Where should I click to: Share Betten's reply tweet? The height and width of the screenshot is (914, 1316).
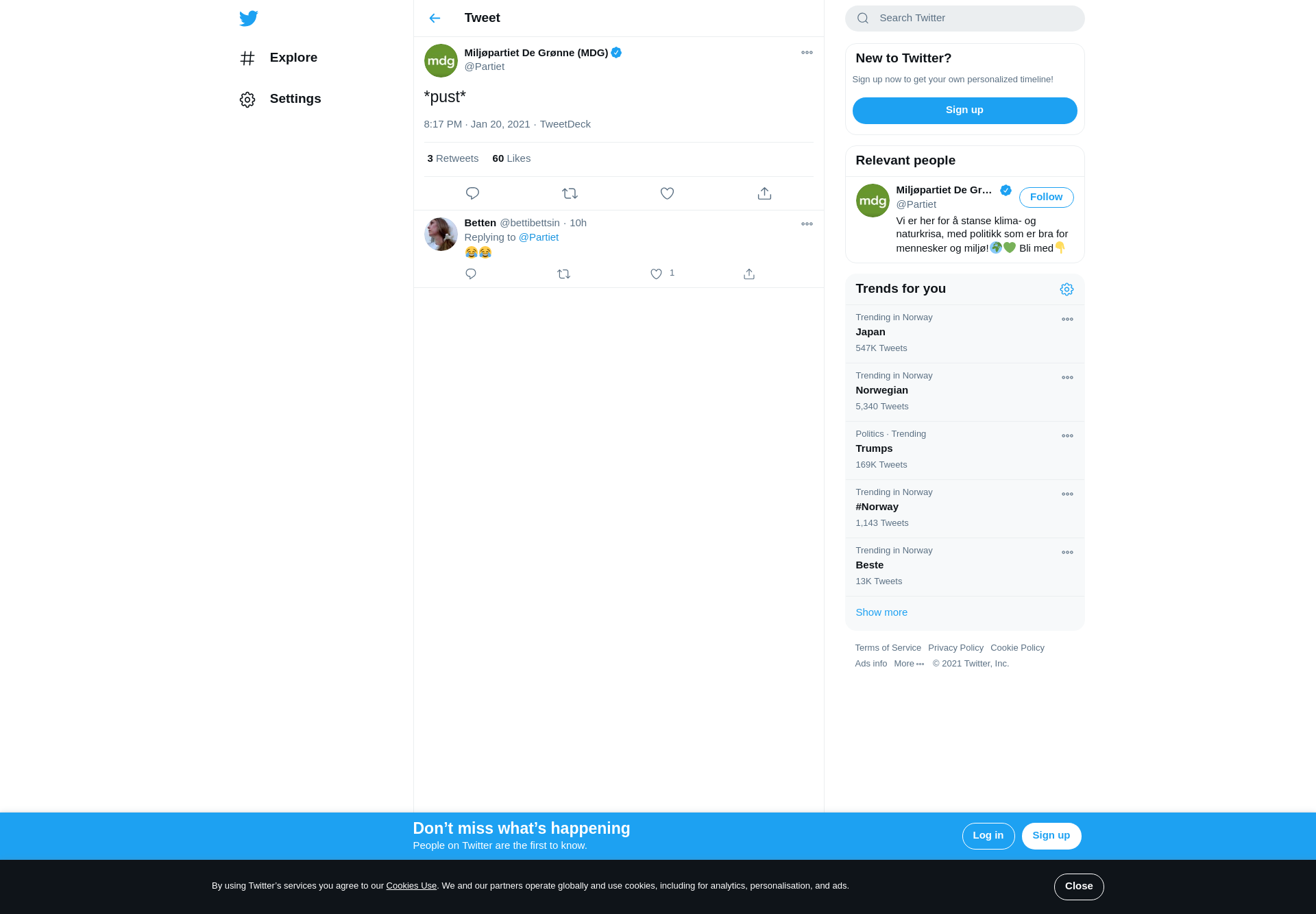coord(749,274)
